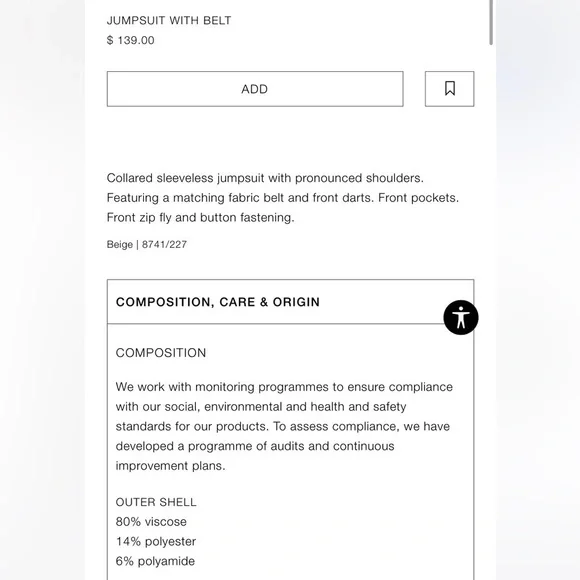580x580 pixels.
Task: Click the 'Front zip fly and button fastening' sentence
Action: click(200, 218)
